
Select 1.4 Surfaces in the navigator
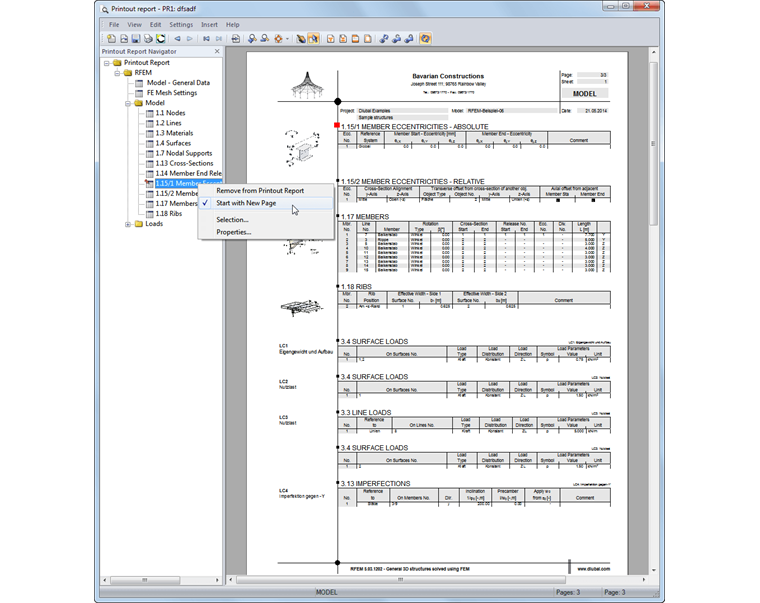click(x=173, y=143)
